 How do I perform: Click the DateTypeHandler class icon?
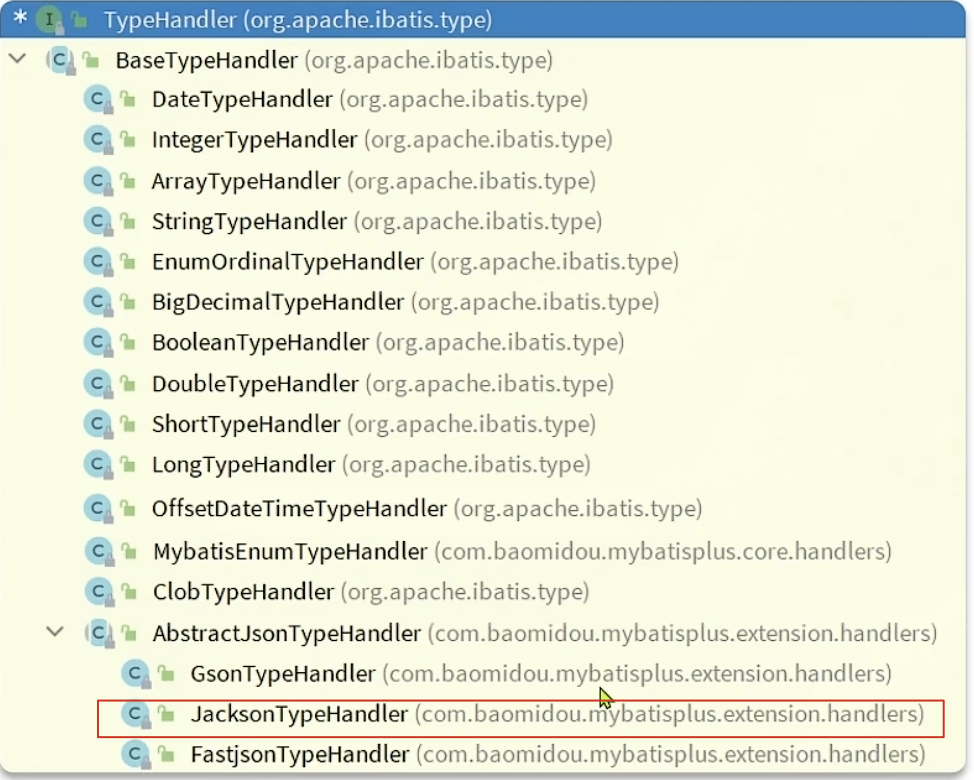(x=98, y=100)
